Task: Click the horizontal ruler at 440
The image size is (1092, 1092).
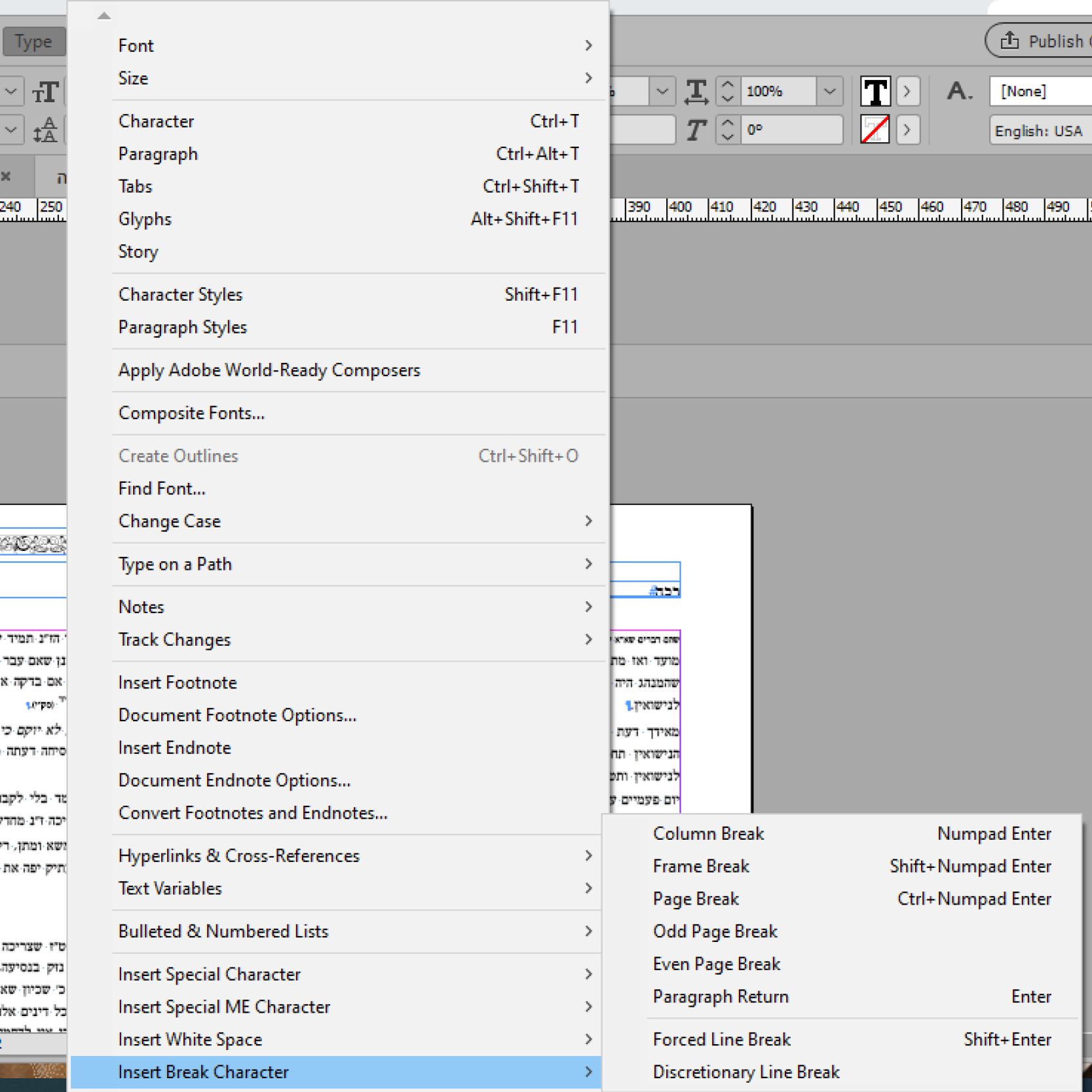Action: pyautogui.click(x=847, y=208)
